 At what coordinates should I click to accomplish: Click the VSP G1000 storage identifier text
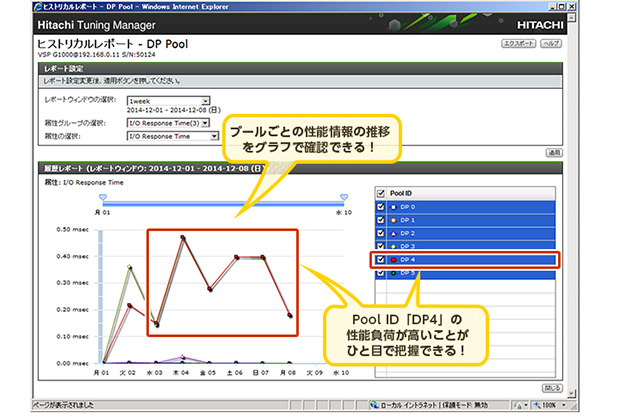96,55
